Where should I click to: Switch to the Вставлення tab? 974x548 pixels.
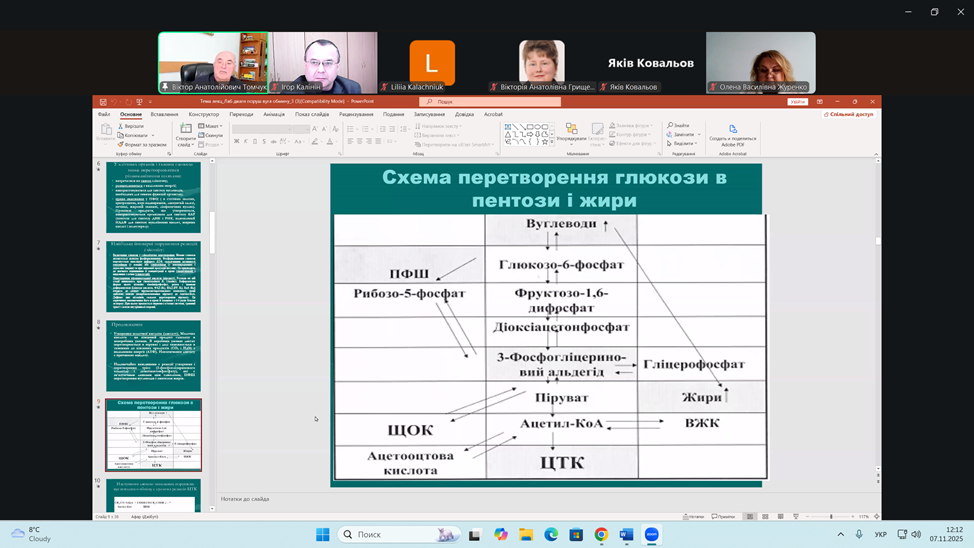[x=165, y=114]
